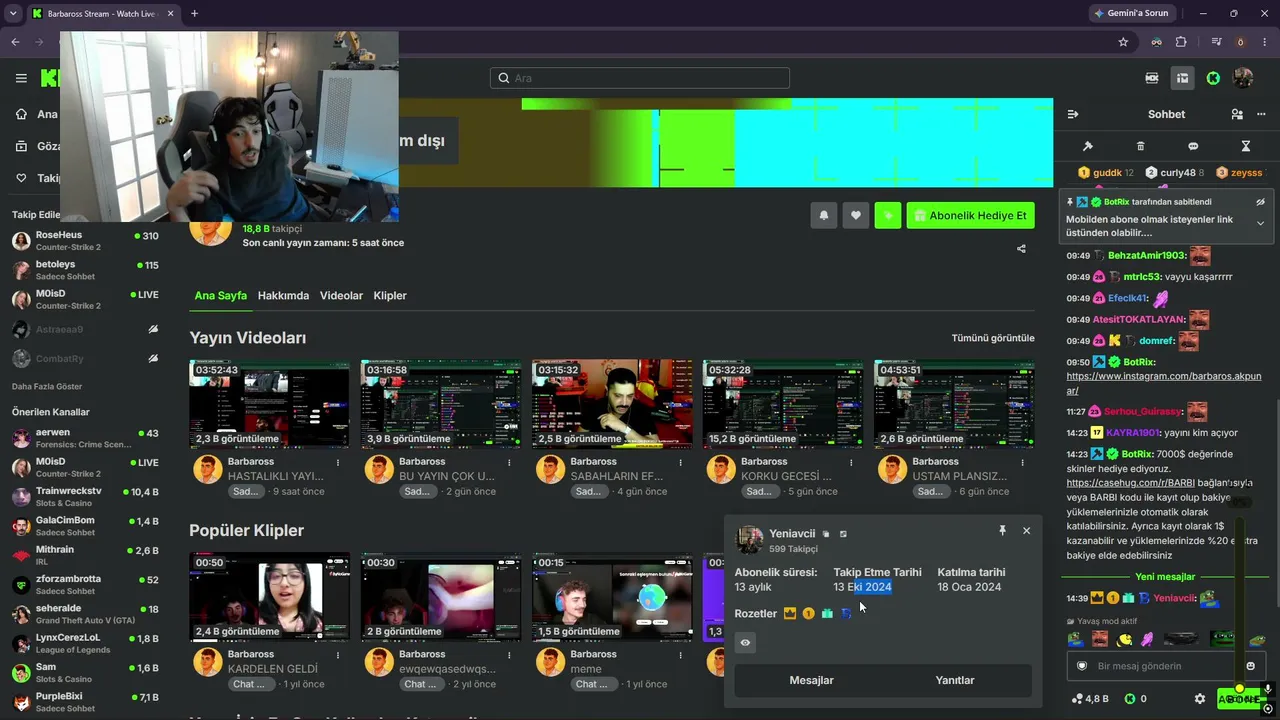Open a new browser tab
The image size is (1280, 720).
point(194,13)
